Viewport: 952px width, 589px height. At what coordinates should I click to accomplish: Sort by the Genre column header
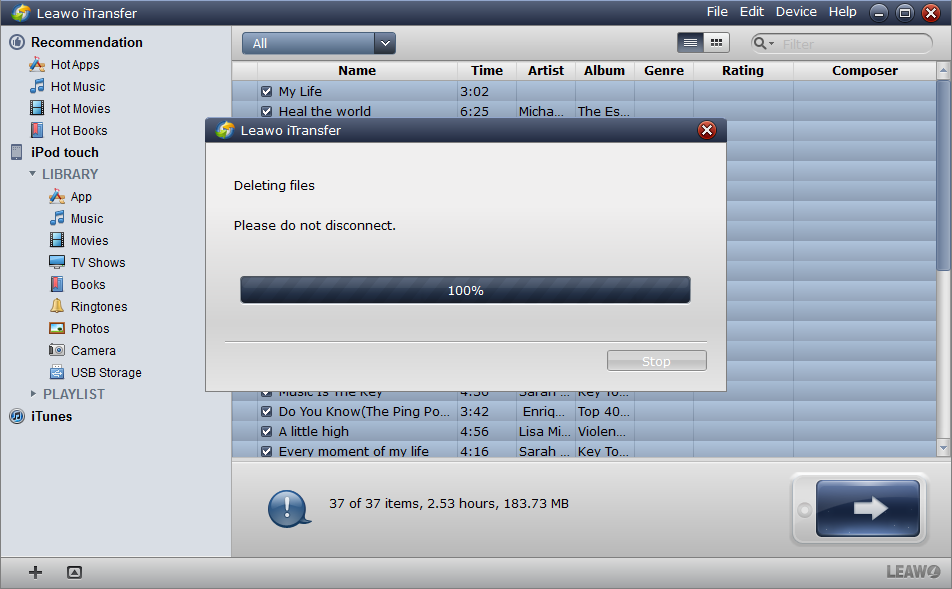point(664,70)
